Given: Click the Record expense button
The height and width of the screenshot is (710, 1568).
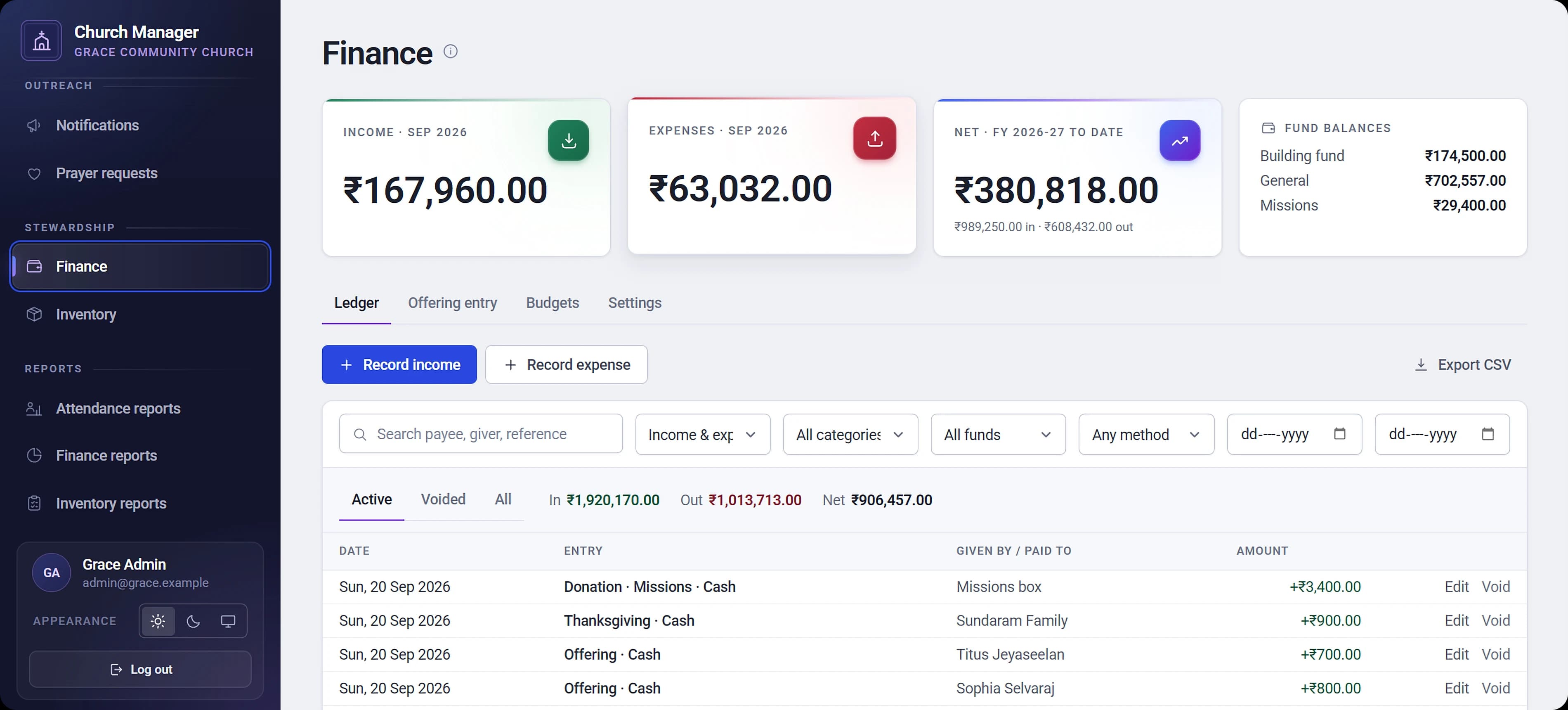Looking at the screenshot, I should click(x=566, y=365).
